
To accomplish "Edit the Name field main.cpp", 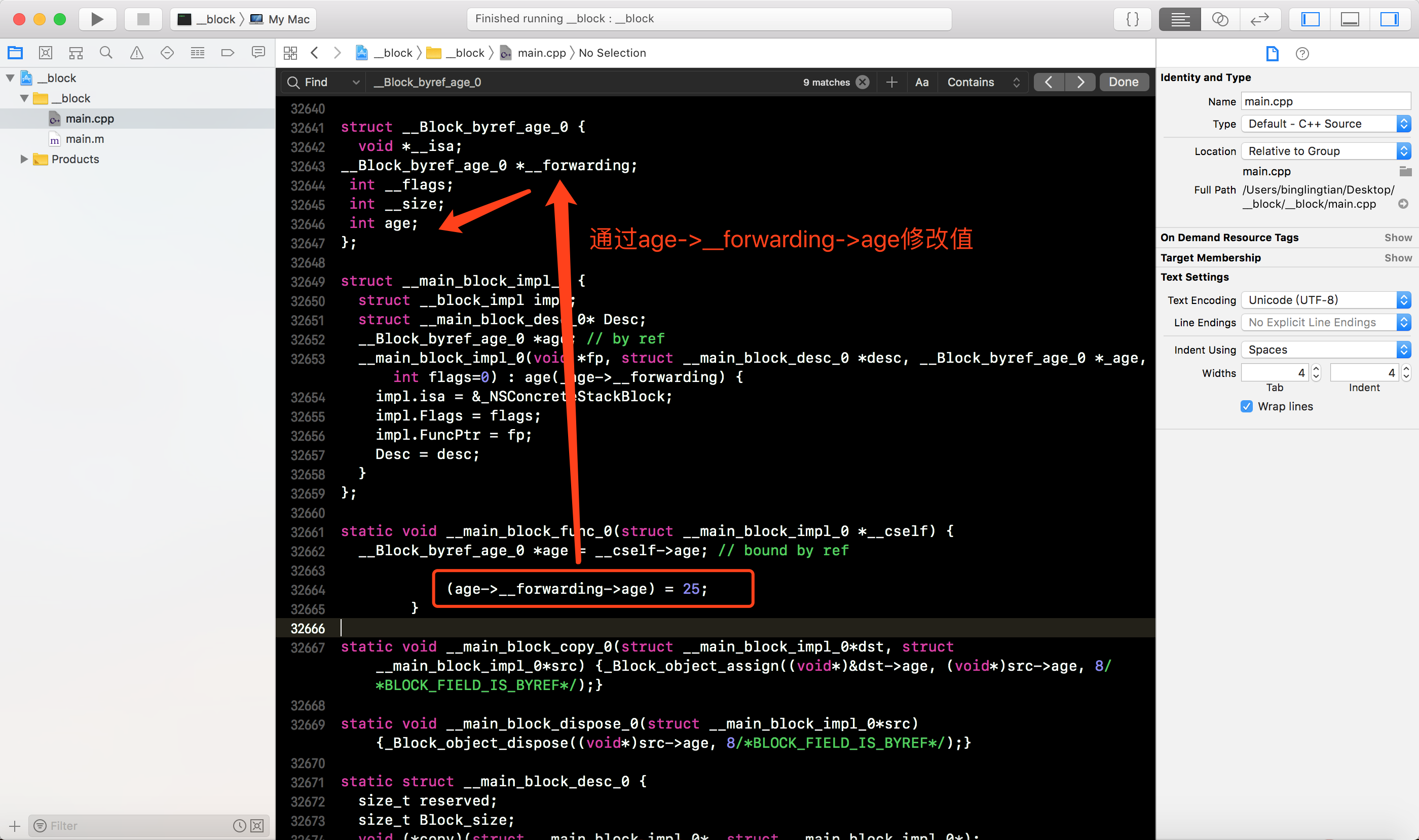I will coord(1326,101).
